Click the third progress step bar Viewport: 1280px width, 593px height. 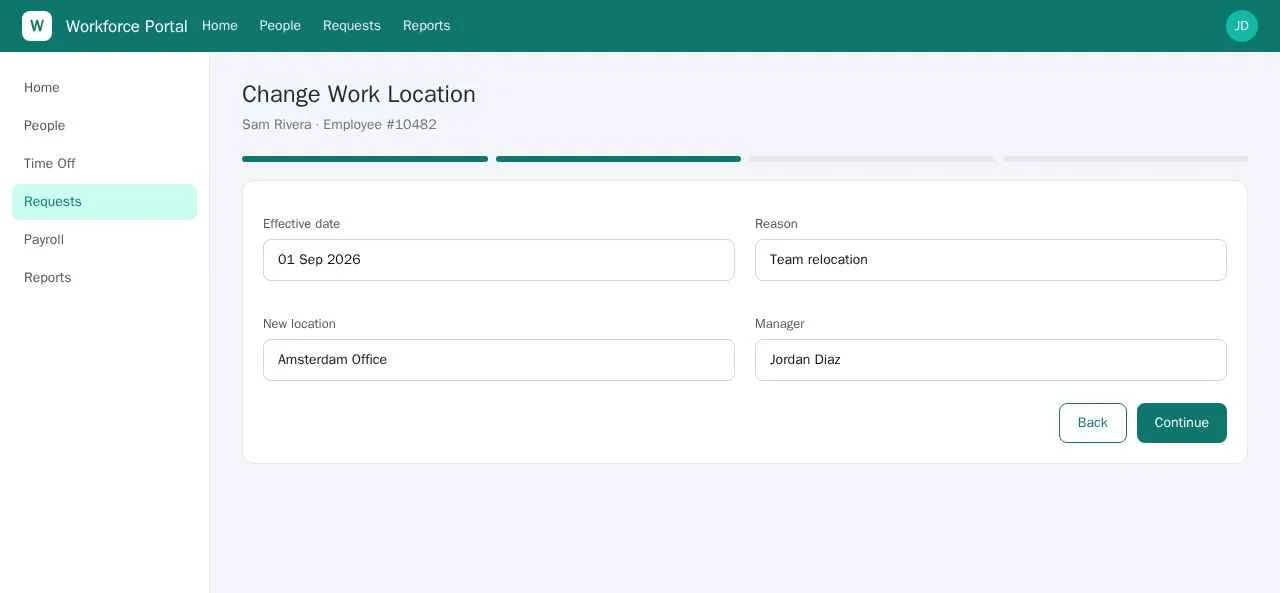pyautogui.click(x=872, y=159)
